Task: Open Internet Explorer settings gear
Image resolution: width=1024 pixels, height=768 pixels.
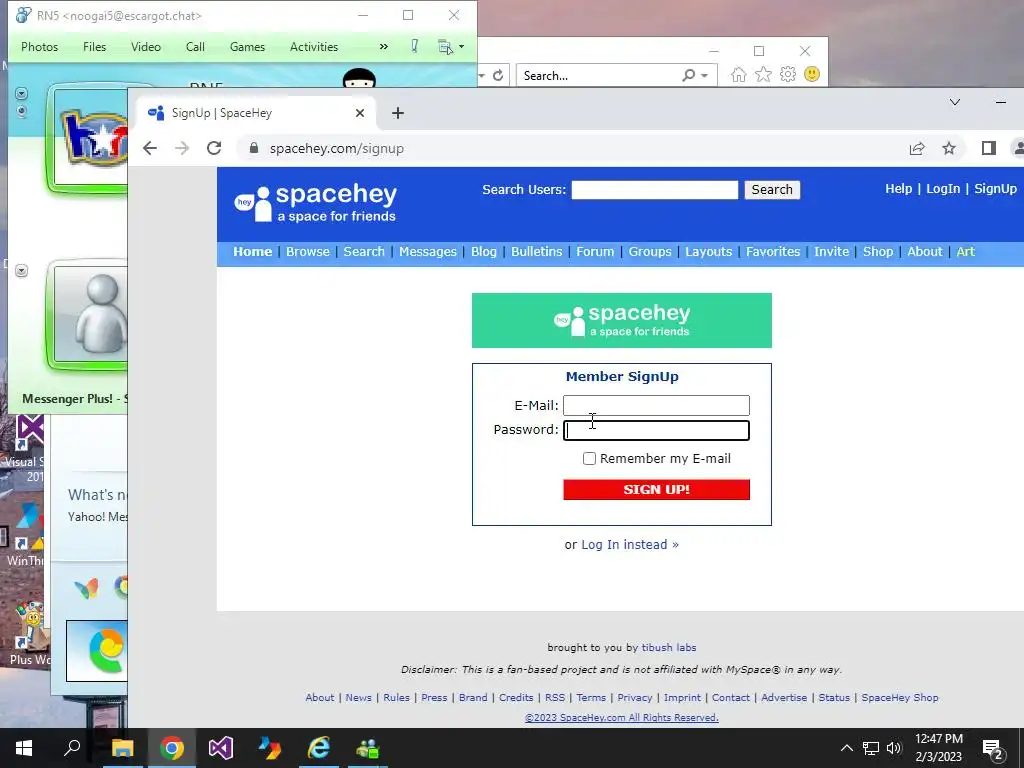Action: (x=788, y=74)
